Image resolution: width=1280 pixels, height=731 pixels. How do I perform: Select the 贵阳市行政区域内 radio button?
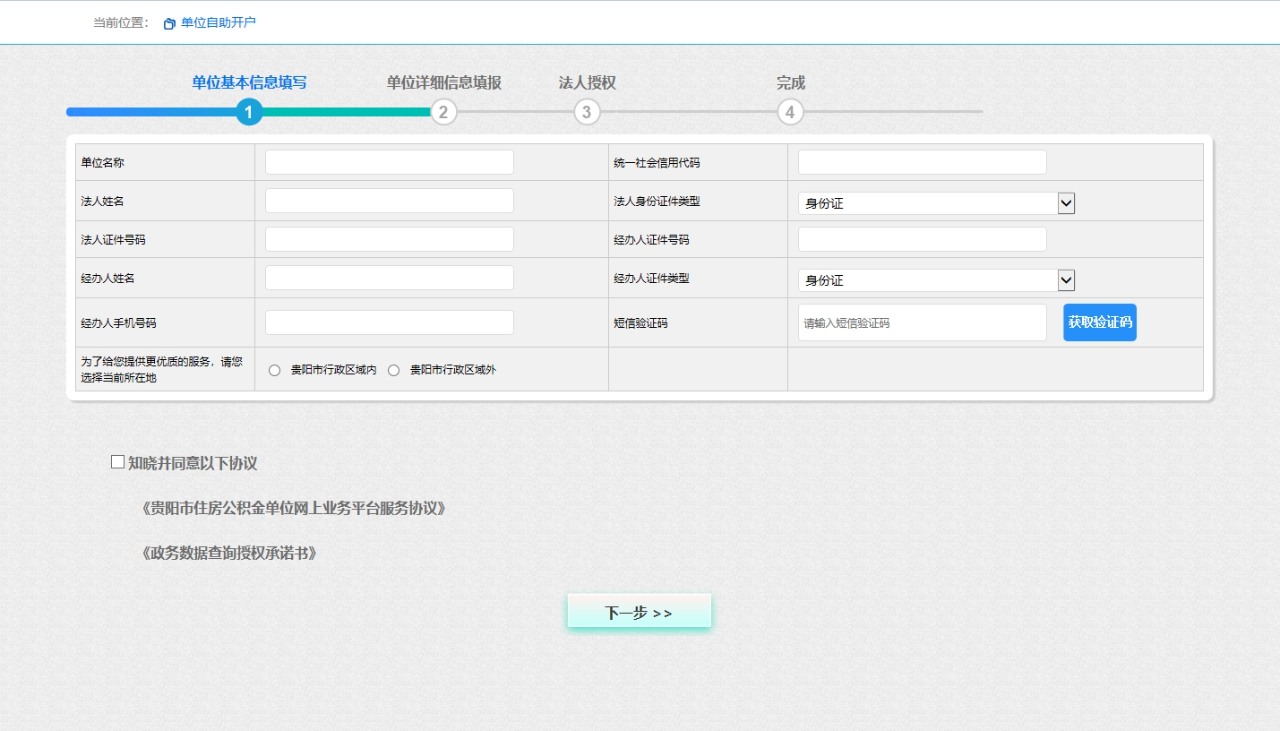click(274, 370)
